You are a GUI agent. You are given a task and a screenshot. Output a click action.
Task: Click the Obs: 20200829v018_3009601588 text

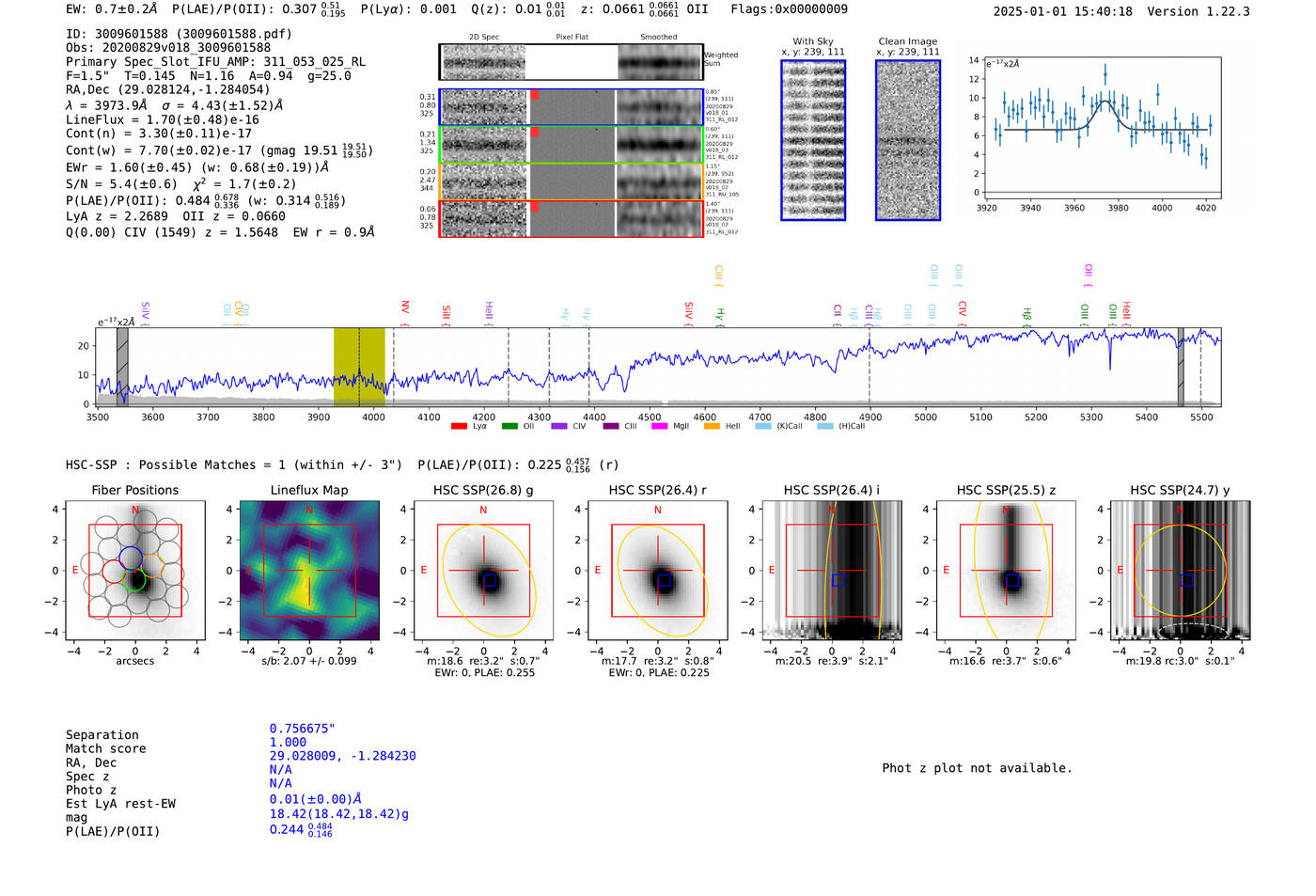pos(168,48)
